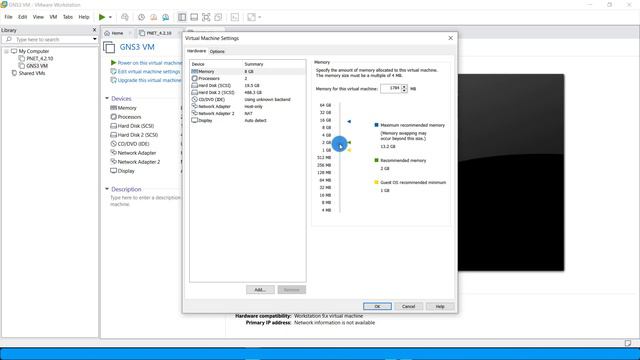The width and height of the screenshot is (640, 360).
Task: Select GNS3 VM in the Library tree
Action: click(x=37, y=66)
